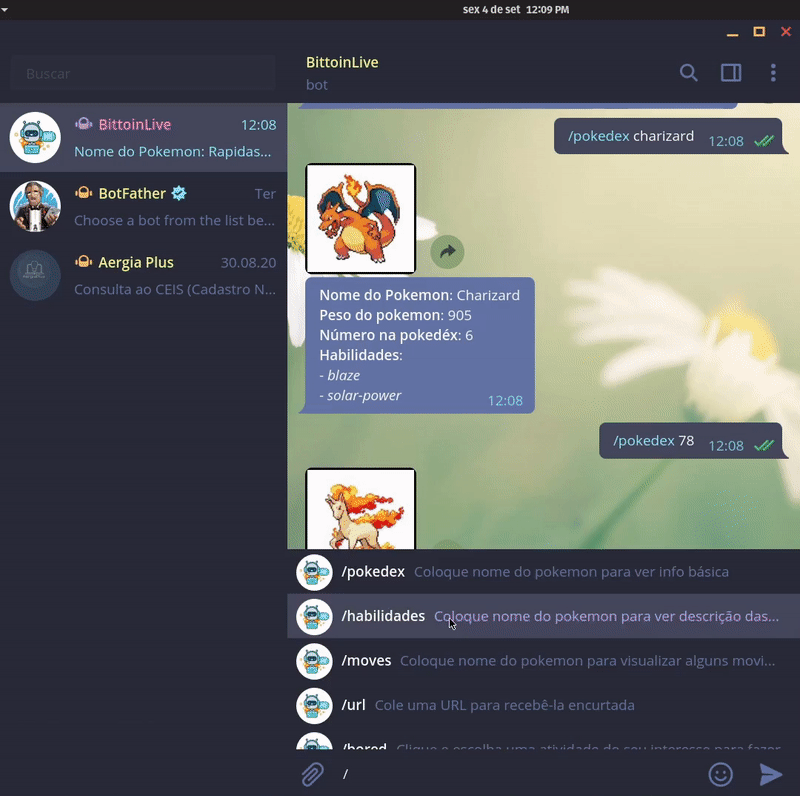This screenshot has width=800, height=796.
Task: Choose the /moves command suggestion
Action: click(543, 661)
